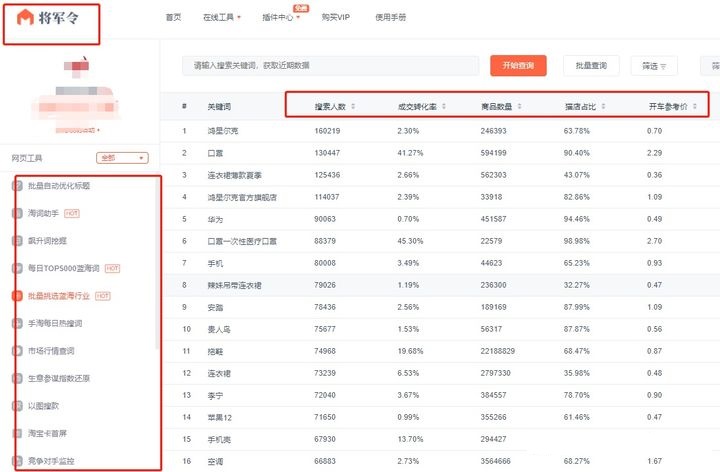This screenshot has width=720, height=472.
Task: Open the 全部 filter dropdown in 网页工具
Action: pos(122,158)
